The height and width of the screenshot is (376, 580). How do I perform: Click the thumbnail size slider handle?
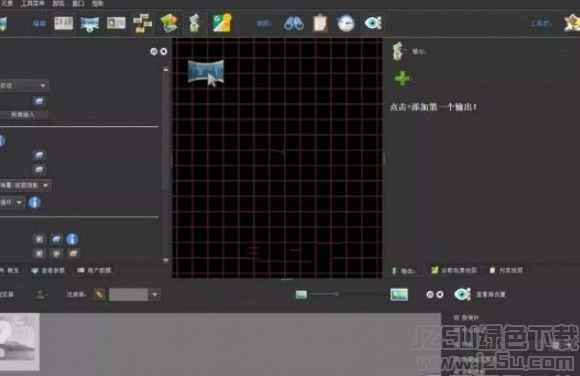pyautogui.click(x=336, y=294)
